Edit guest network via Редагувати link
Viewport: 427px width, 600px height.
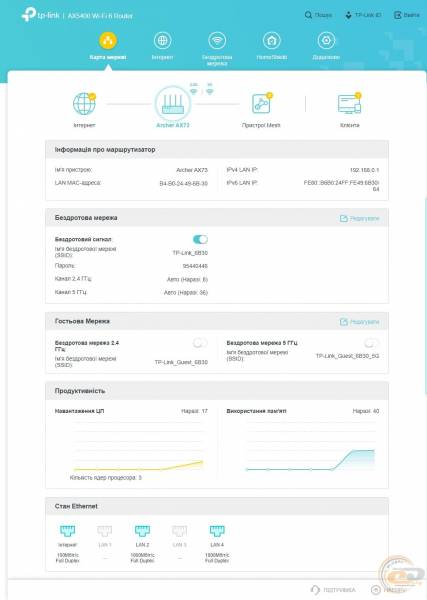coord(359,322)
